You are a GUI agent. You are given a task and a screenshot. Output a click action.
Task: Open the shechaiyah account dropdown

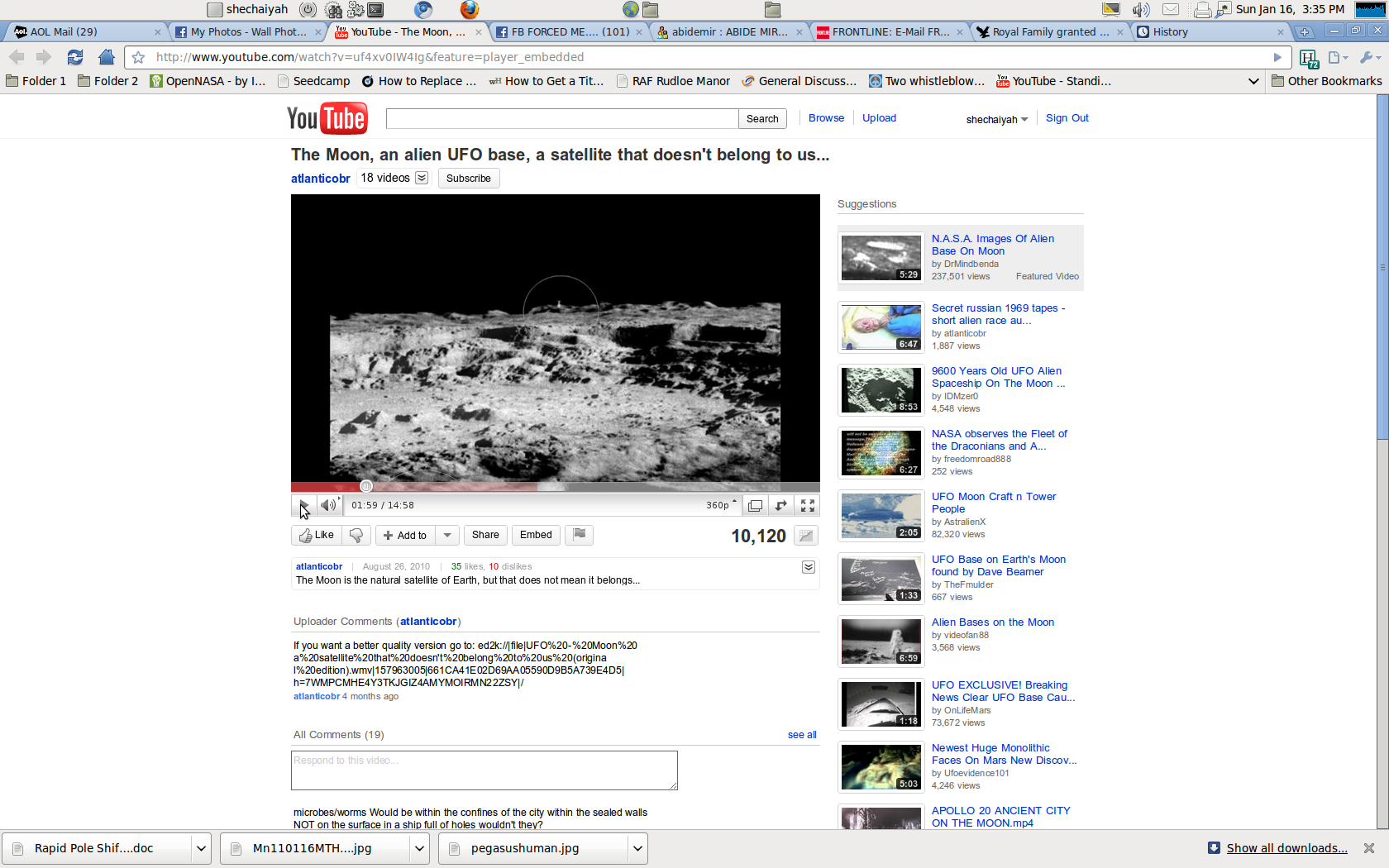[997, 120]
